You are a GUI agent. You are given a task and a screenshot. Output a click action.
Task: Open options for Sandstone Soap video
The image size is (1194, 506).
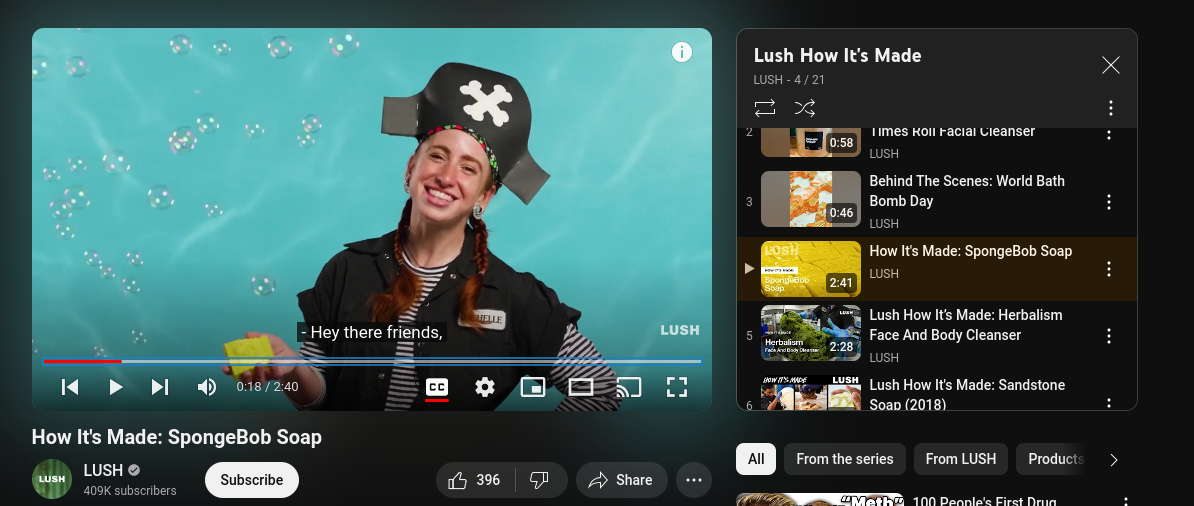tap(1109, 402)
